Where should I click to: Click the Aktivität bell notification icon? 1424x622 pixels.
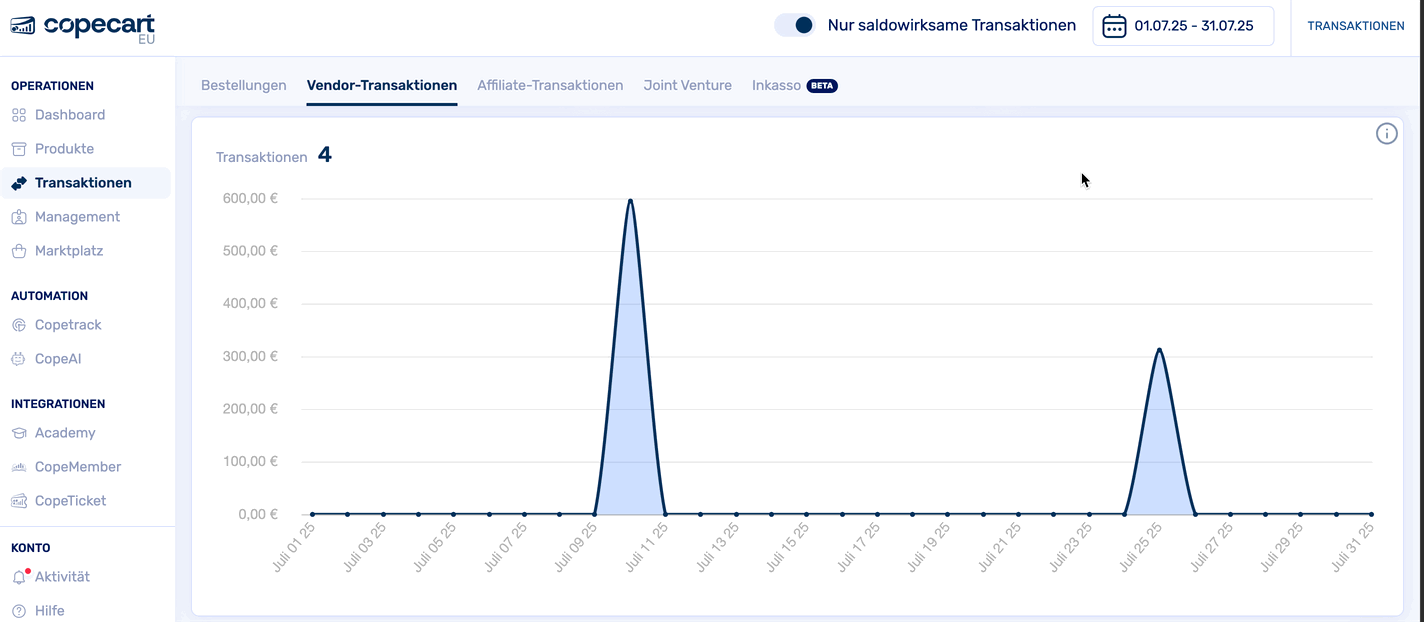[19, 577]
